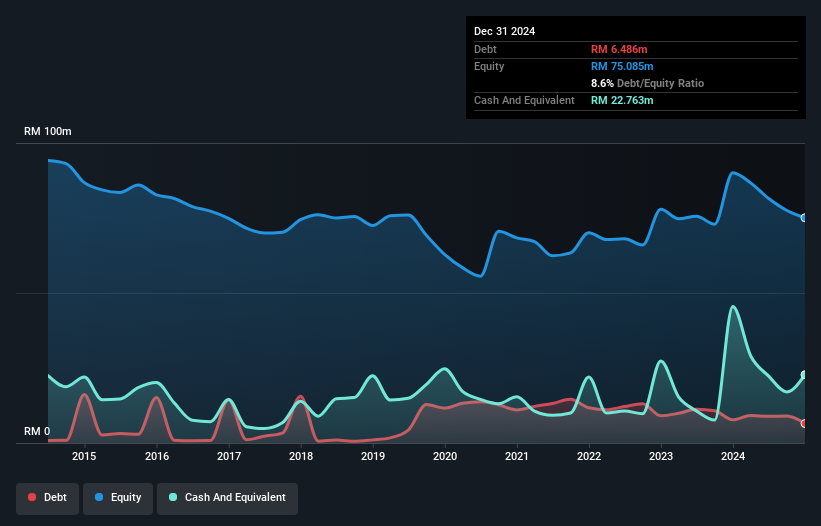Select the red Debt endpoint marker
821x526 pixels.
[804, 423]
